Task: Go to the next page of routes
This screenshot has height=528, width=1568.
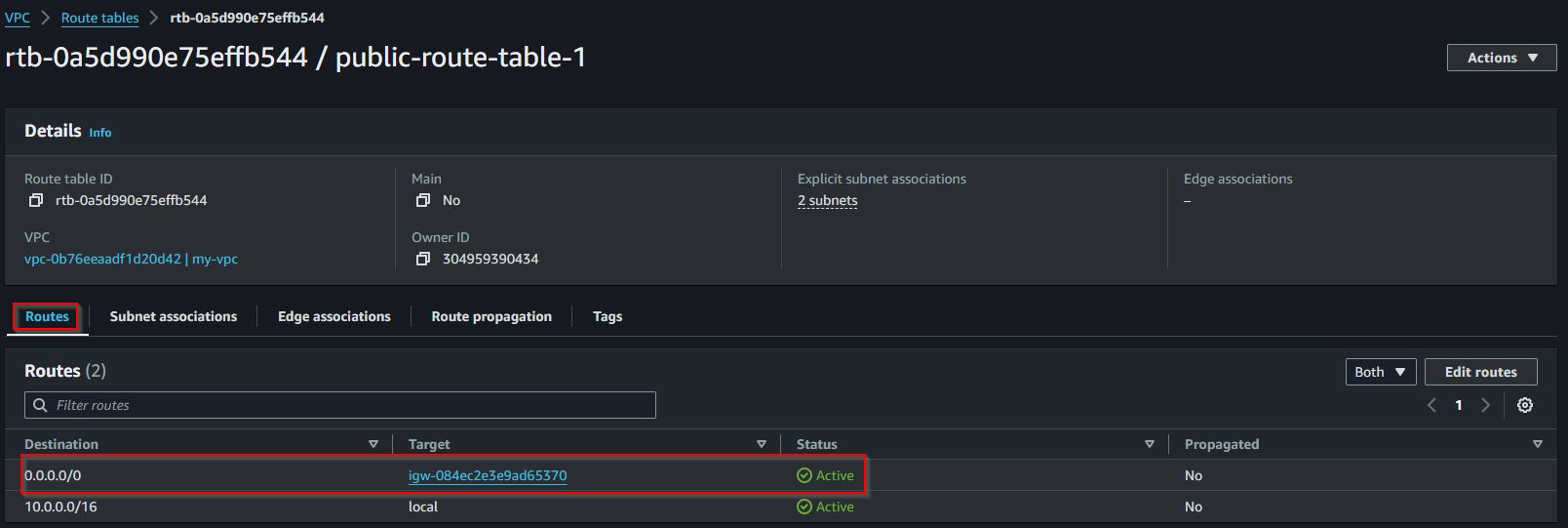Action: tap(1486, 405)
